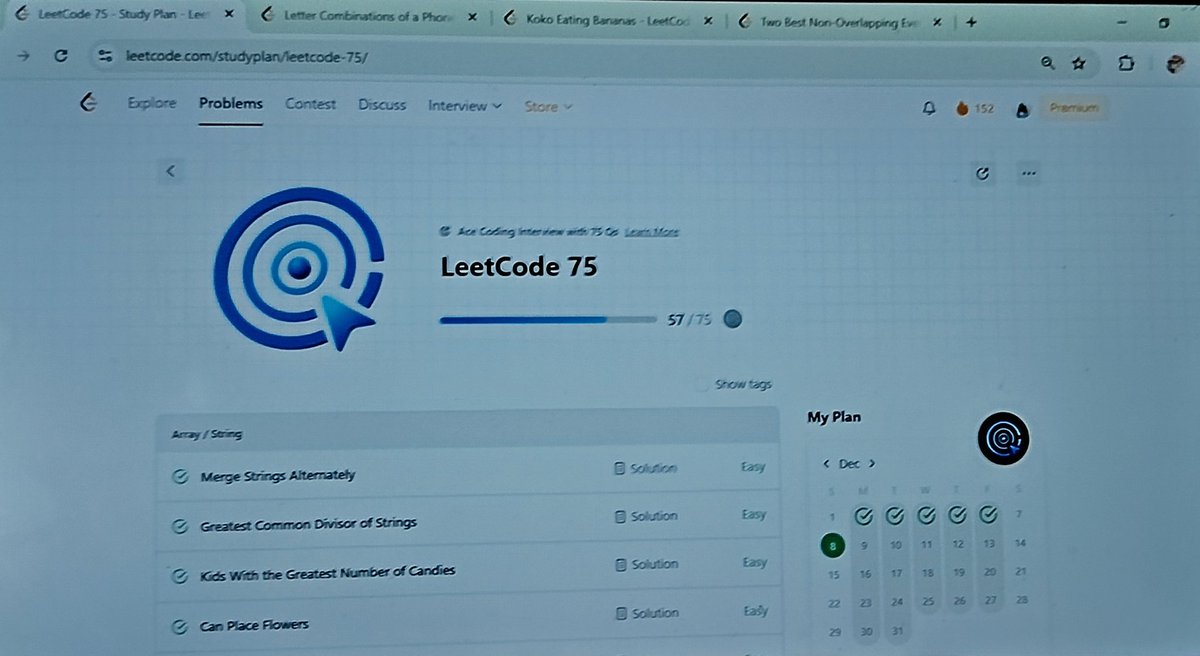Click the back arrow above the study plan
The width and height of the screenshot is (1200, 656).
[171, 171]
